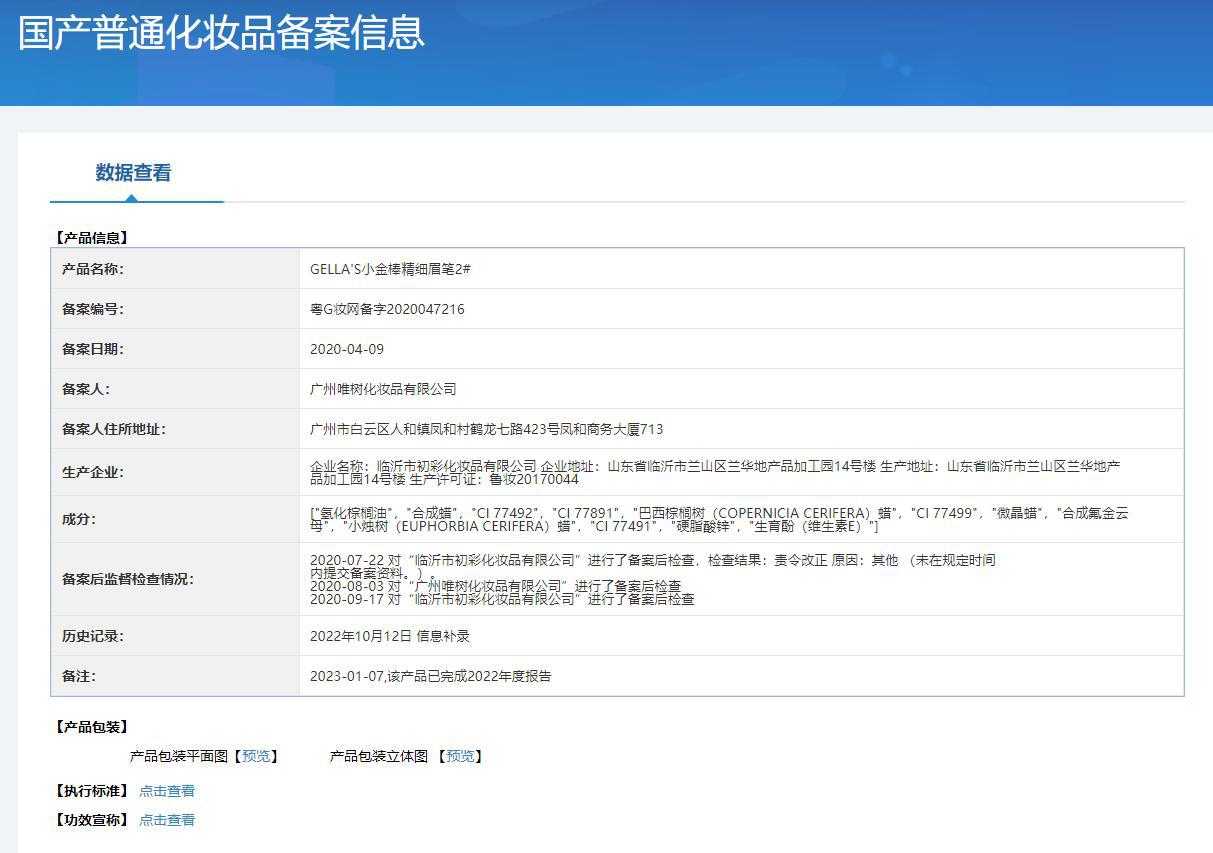Click the 【执行标准】 heading
The width and height of the screenshot is (1213, 853).
click(92, 791)
